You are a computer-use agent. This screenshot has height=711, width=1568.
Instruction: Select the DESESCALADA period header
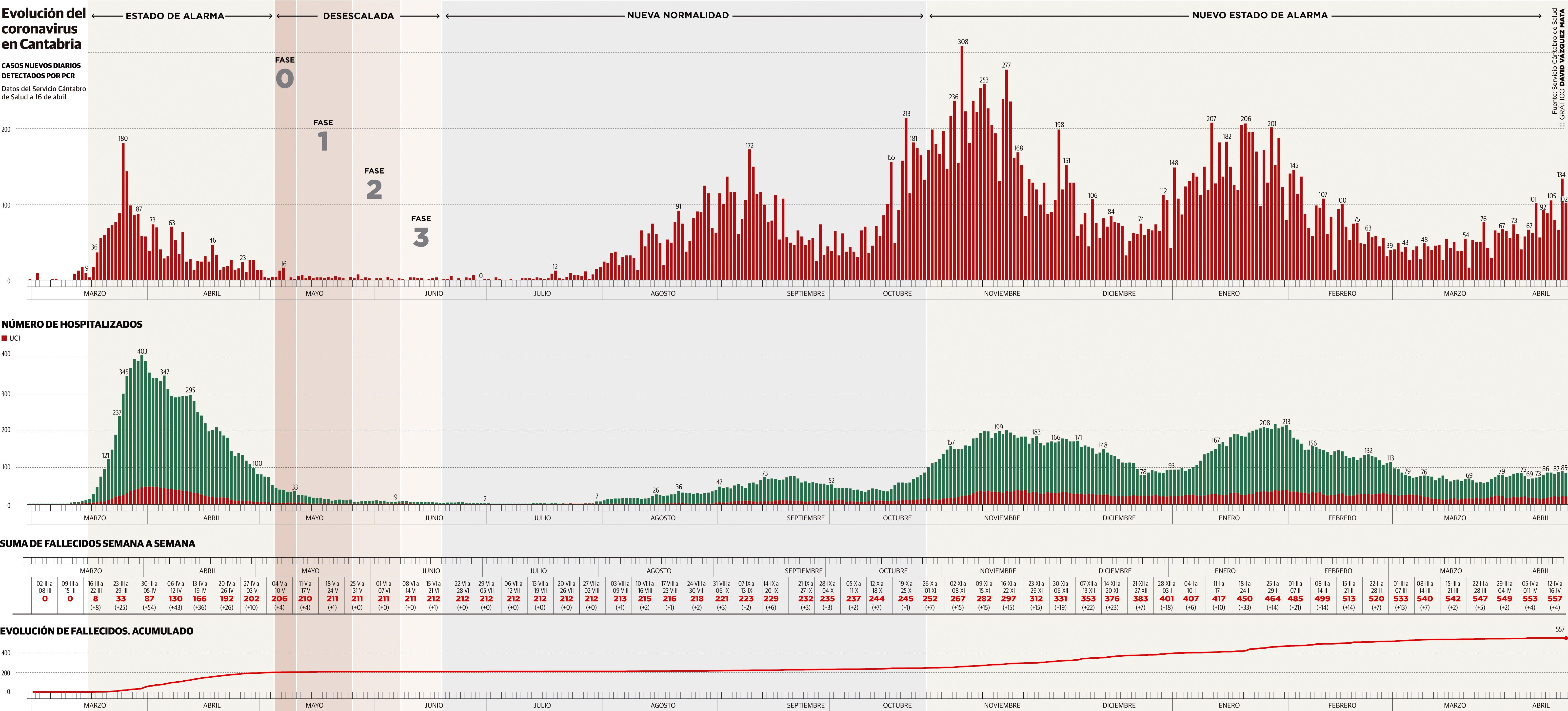pos(358,16)
